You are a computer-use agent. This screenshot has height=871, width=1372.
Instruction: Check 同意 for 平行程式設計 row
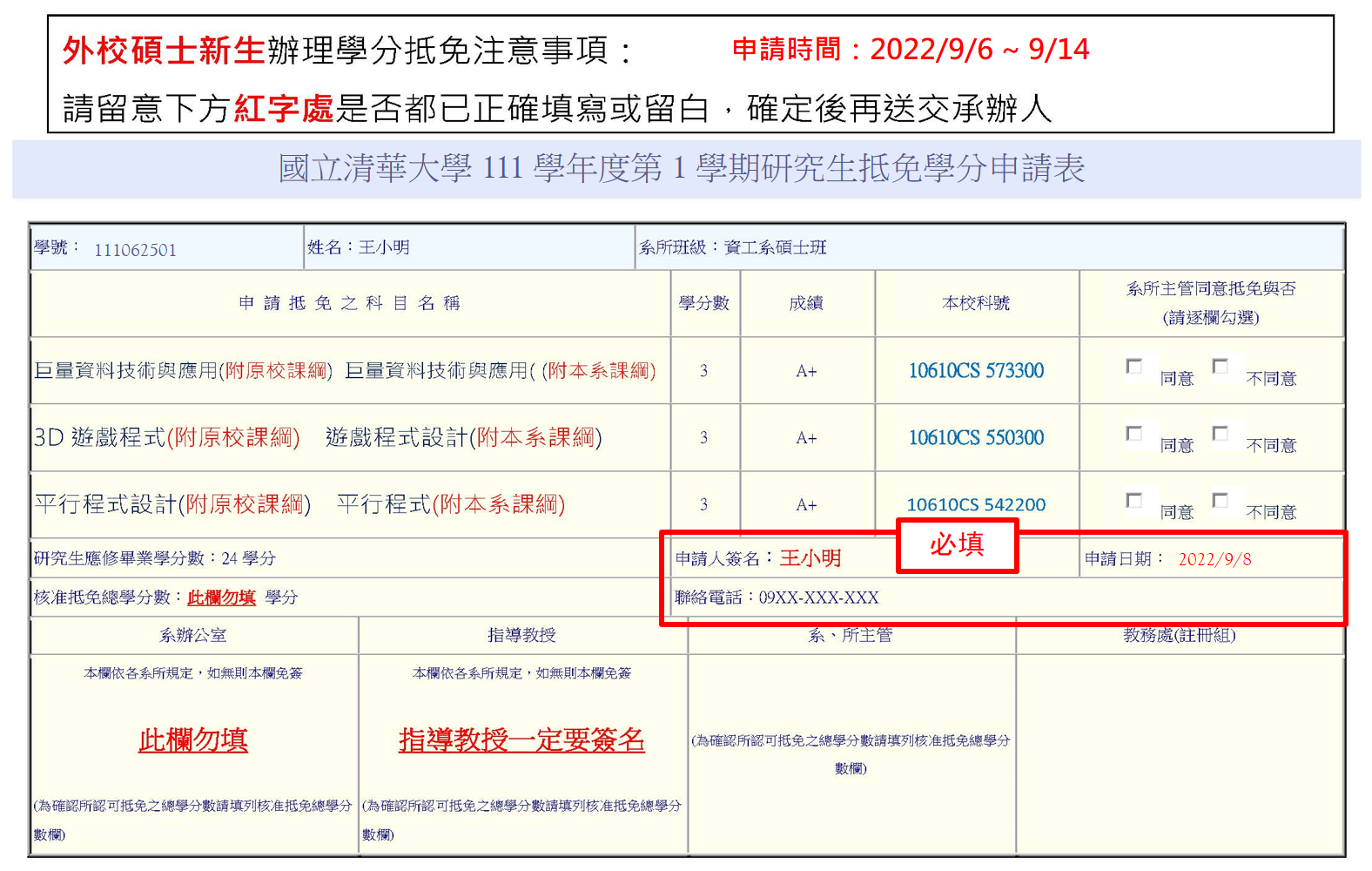tap(1133, 501)
